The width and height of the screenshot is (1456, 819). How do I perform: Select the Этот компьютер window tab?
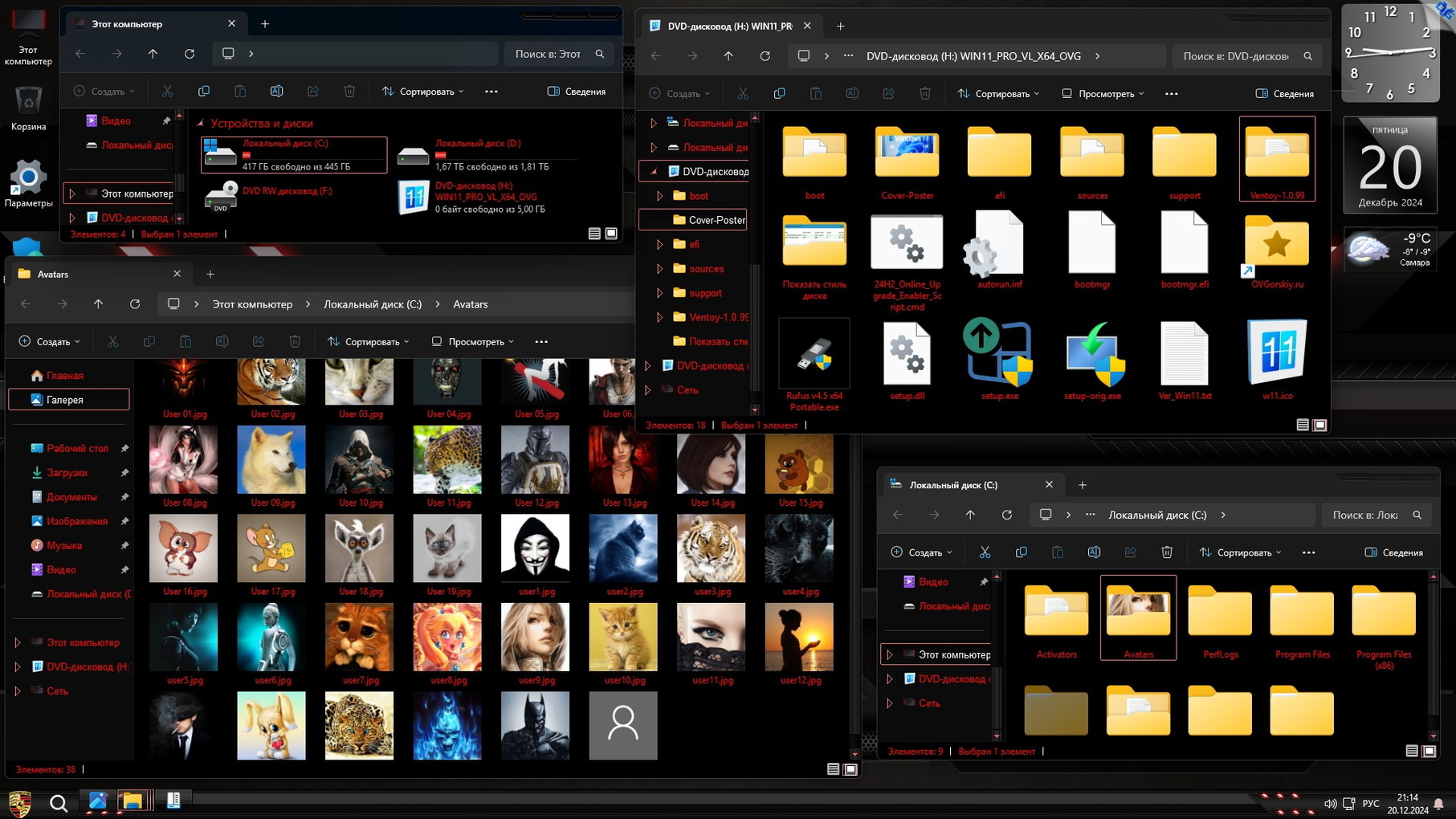(x=155, y=24)
